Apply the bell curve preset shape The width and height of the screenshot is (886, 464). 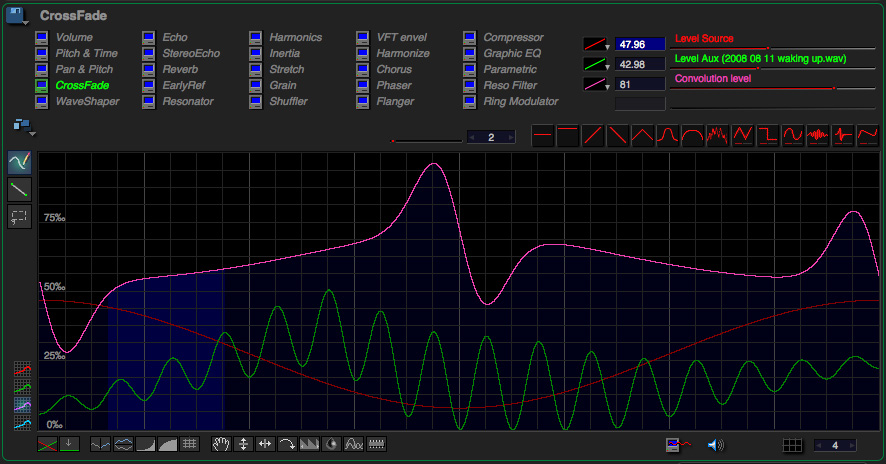[x=667, y=136]
